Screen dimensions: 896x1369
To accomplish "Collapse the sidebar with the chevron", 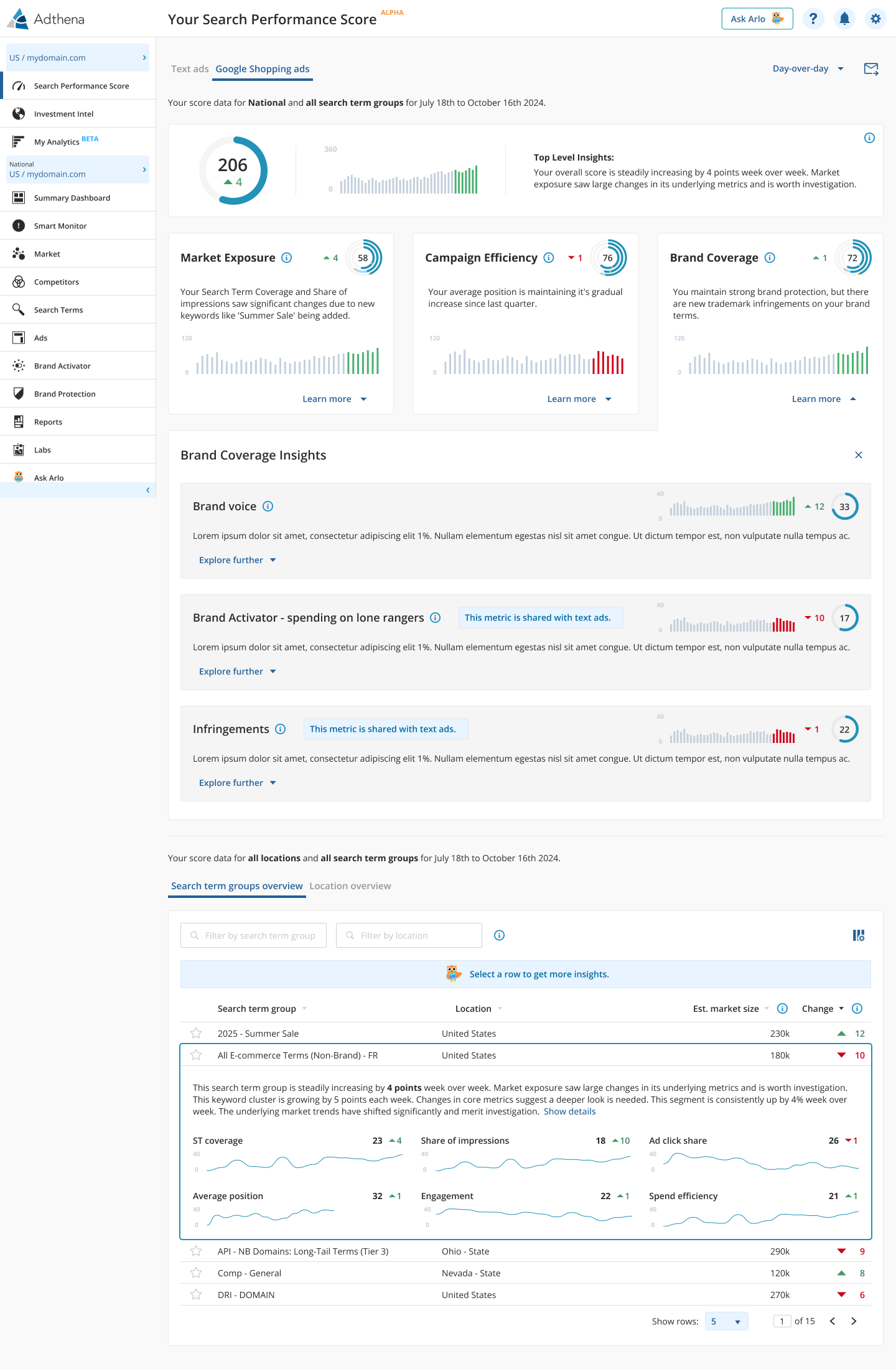I will point(147,490).
